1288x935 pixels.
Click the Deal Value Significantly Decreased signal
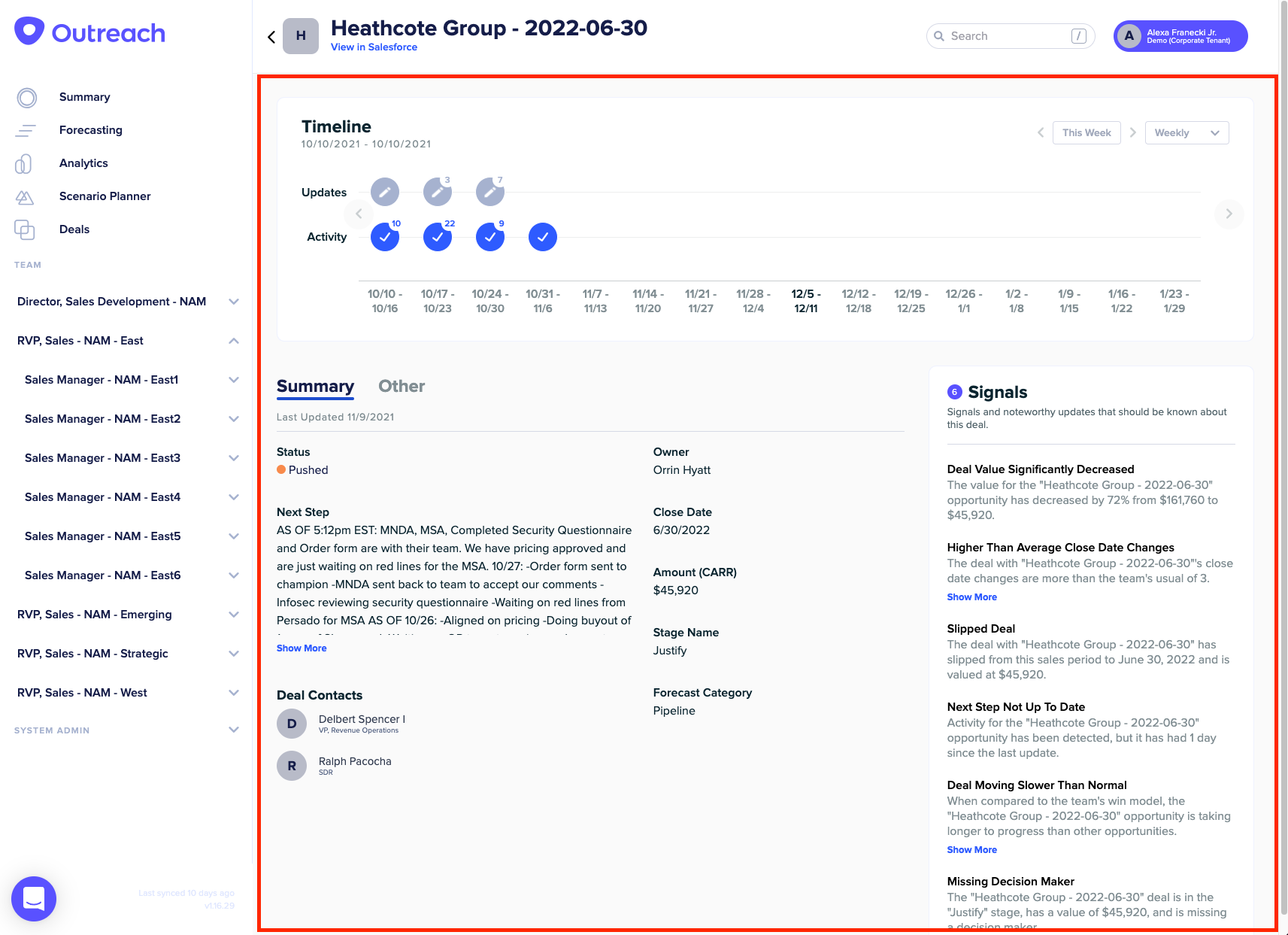pos(1041,469)
